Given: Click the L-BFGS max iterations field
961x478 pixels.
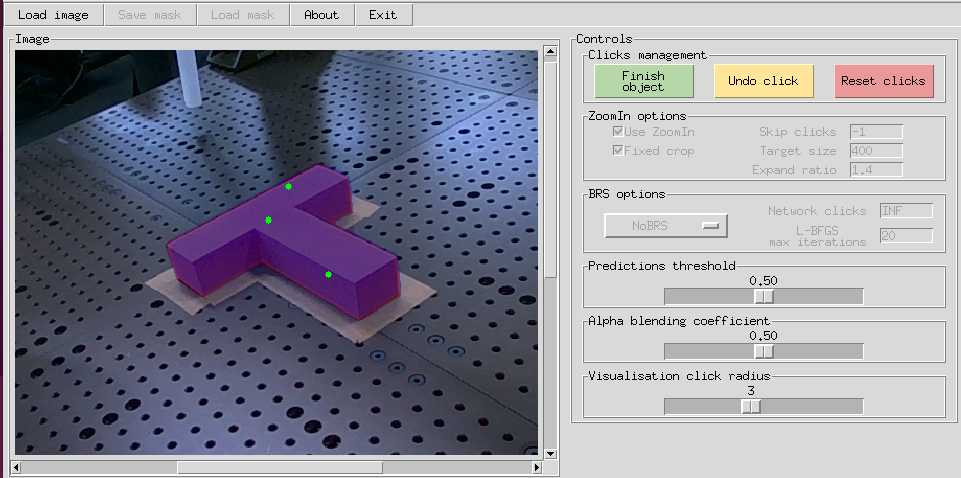Looking at the screenshot, I should point(906,235).
